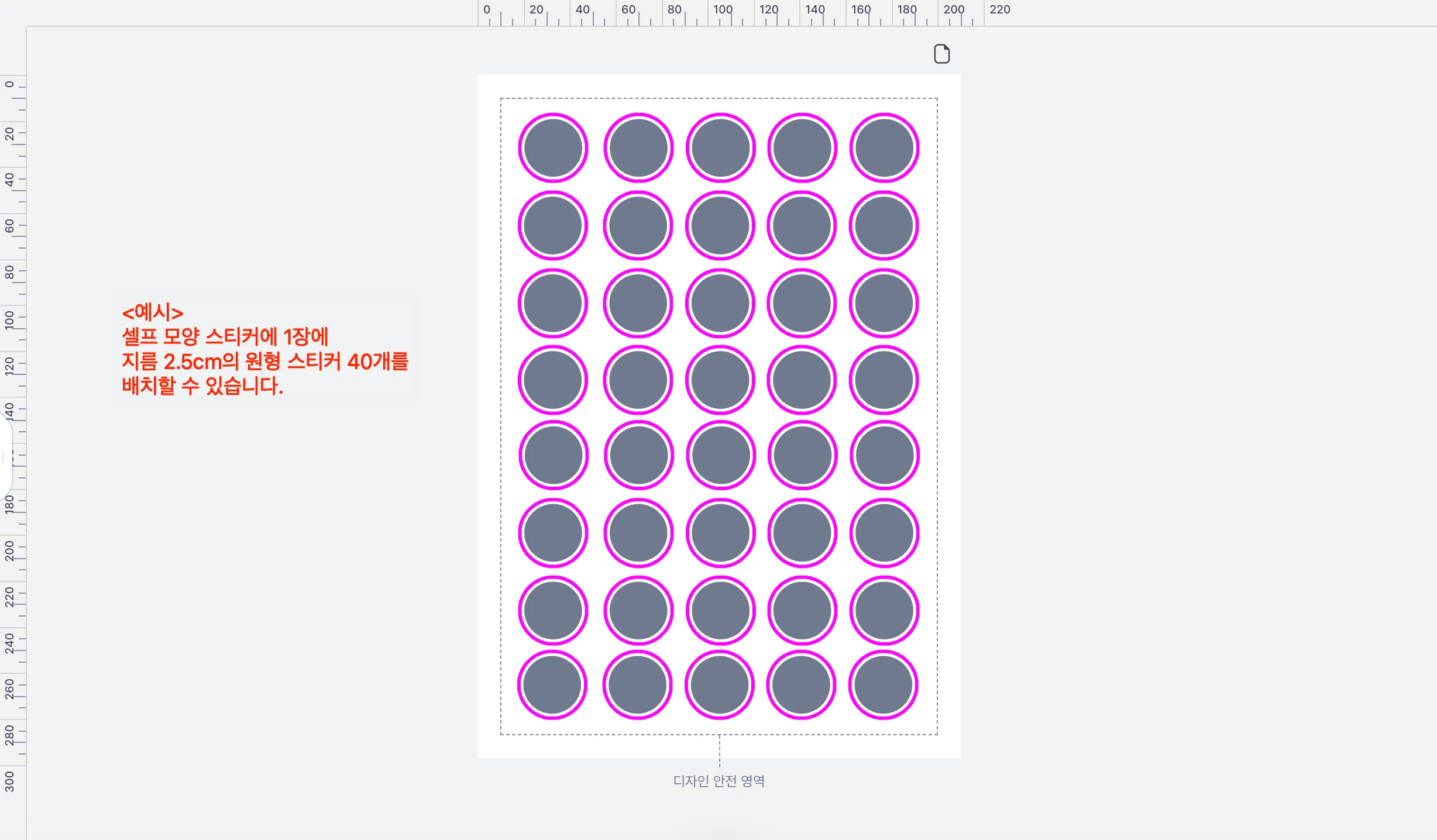Select seventh row's first circle sticker
The width and height of the screenshot is (1437, 840).
pos(553,610)
